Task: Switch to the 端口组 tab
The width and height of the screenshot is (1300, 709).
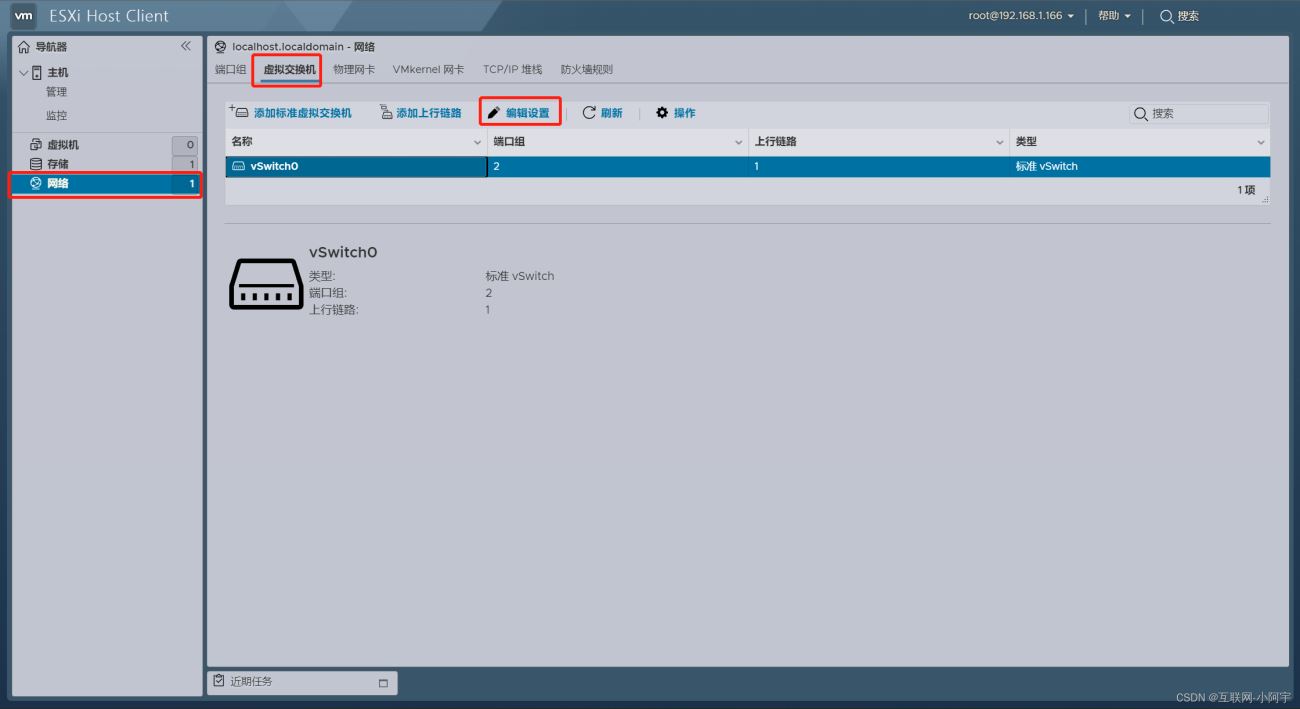Action: (x=230, y=70)
